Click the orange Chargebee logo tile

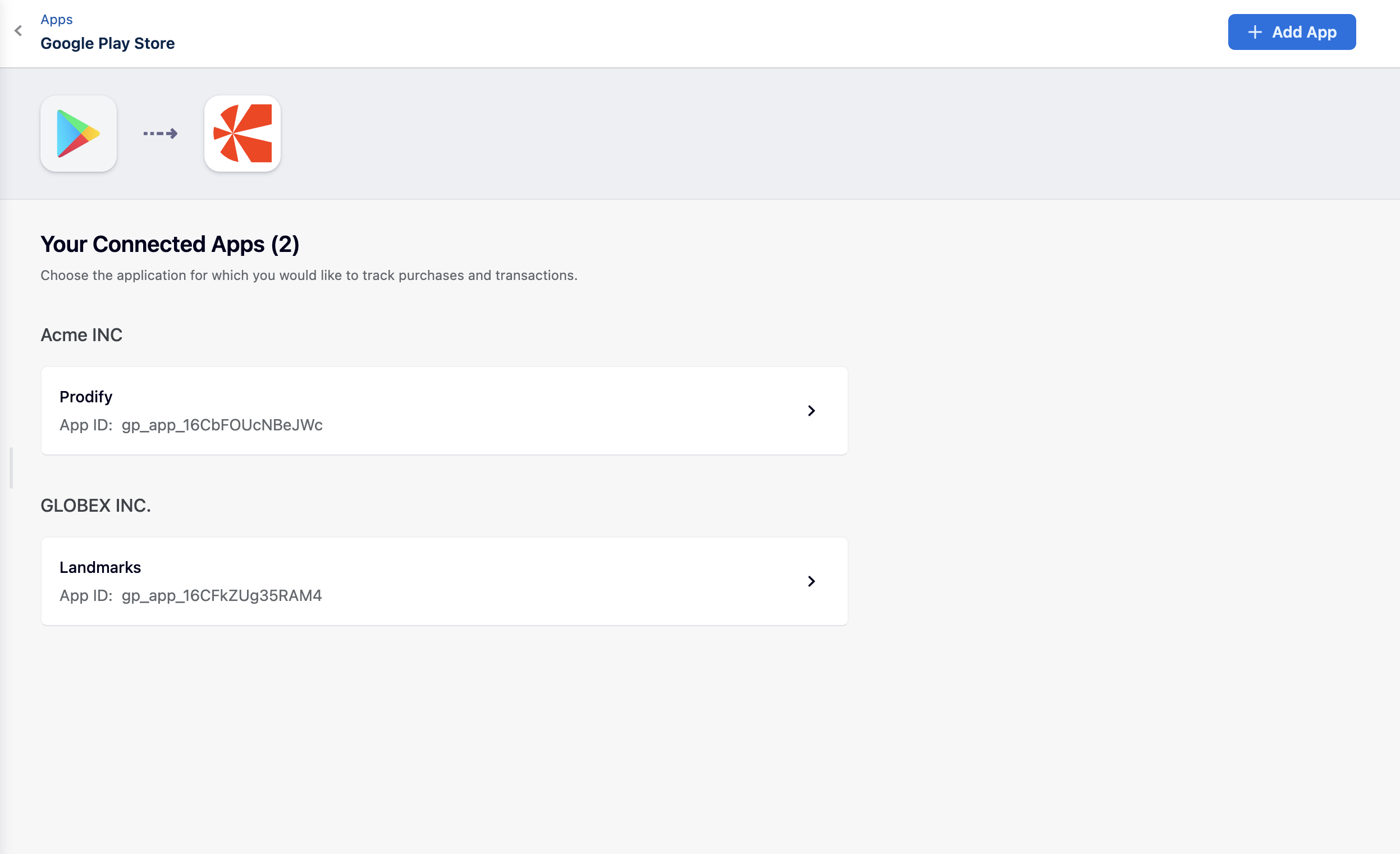[242, 134]
